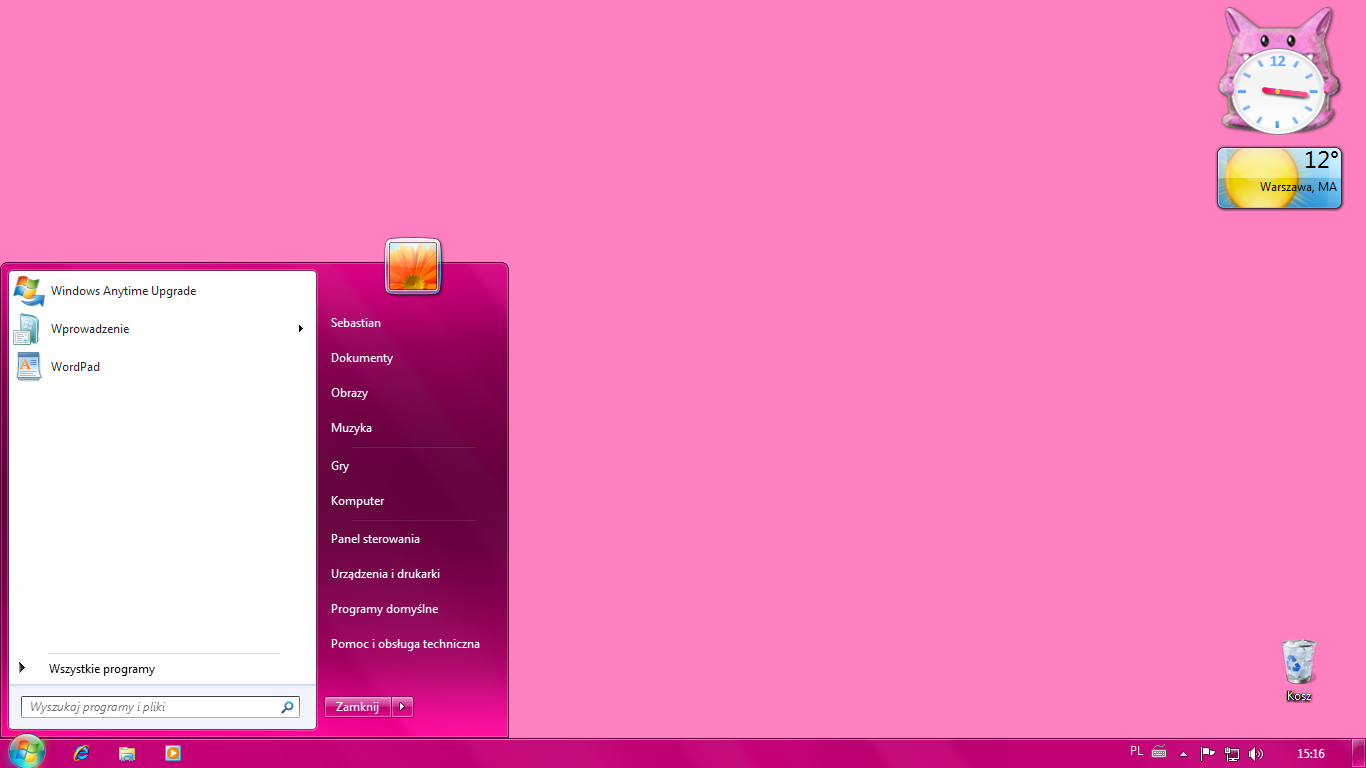Open Windows Explorer folder icon on taskbar
This screenshot has height=768, width=1366.
point(127,753)
